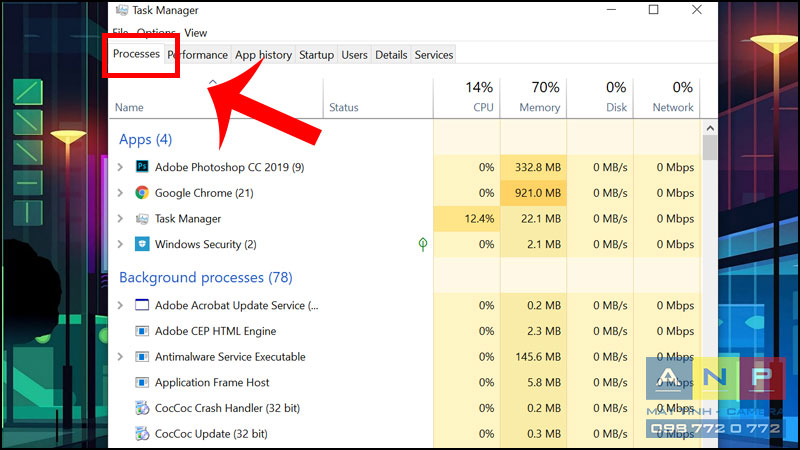Sort by the CPU column header
This screenshot has height=450, width=800.
pyautogui.click(x=466, y=98)
